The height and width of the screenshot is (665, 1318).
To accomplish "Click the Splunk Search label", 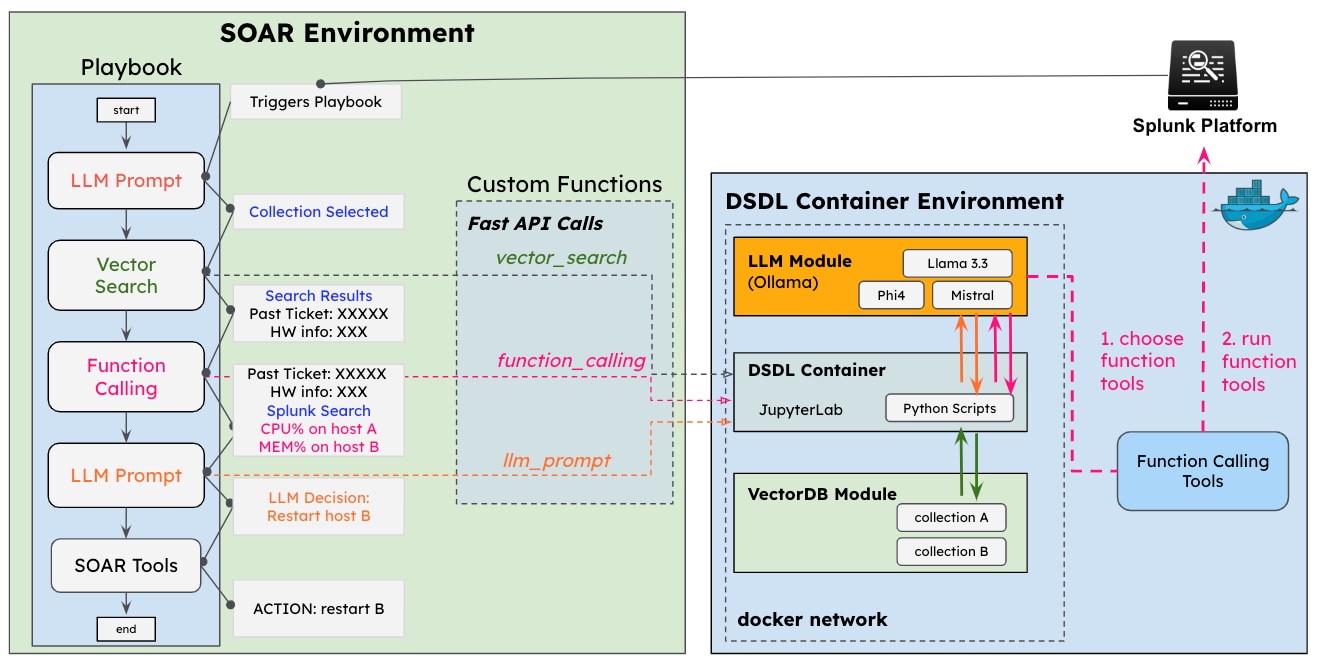I will (x=319, y=410).
